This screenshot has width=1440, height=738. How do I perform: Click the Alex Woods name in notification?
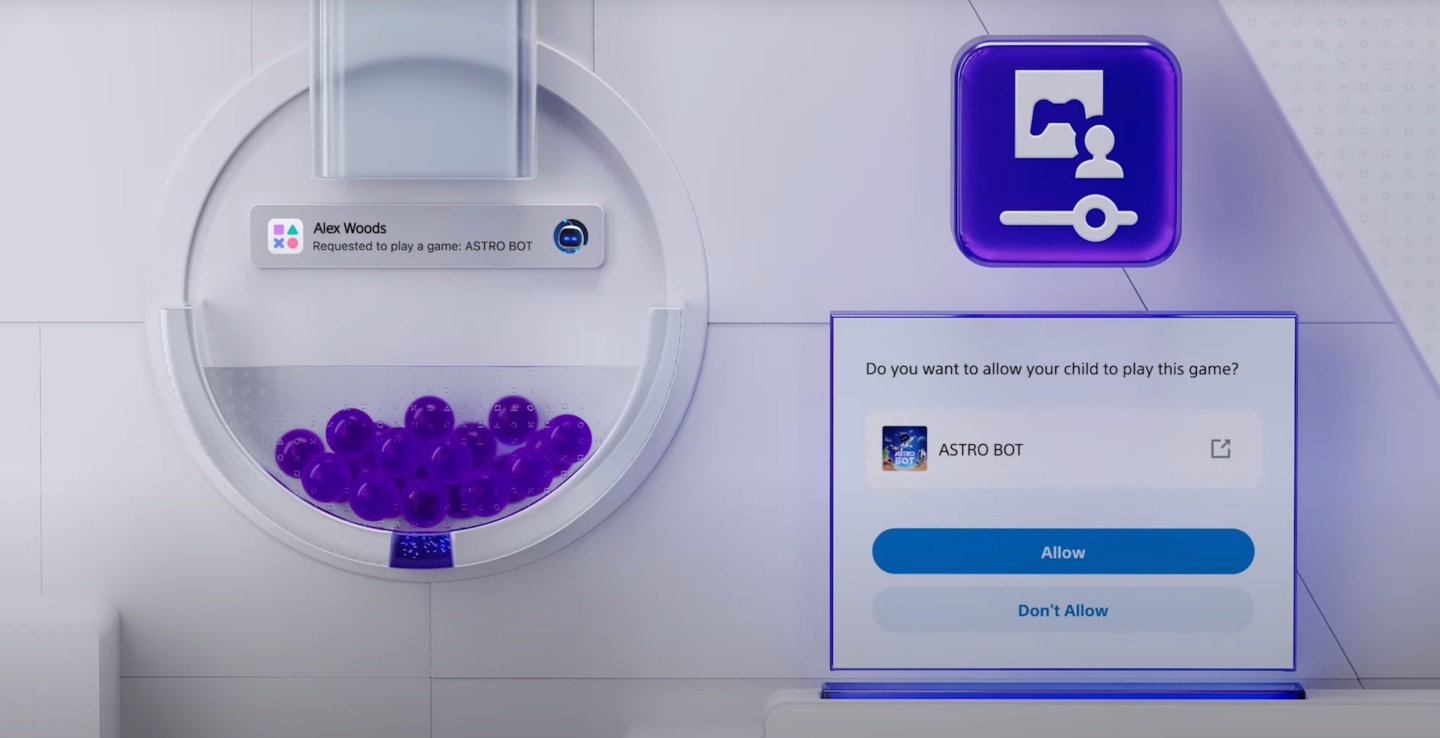pos(350,228)
